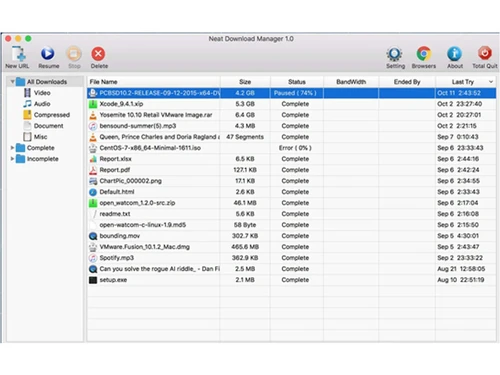Click the Total Quit power icon
This screenshot has height=375, width=500.
pyautogui.click(x=484, y=54)
